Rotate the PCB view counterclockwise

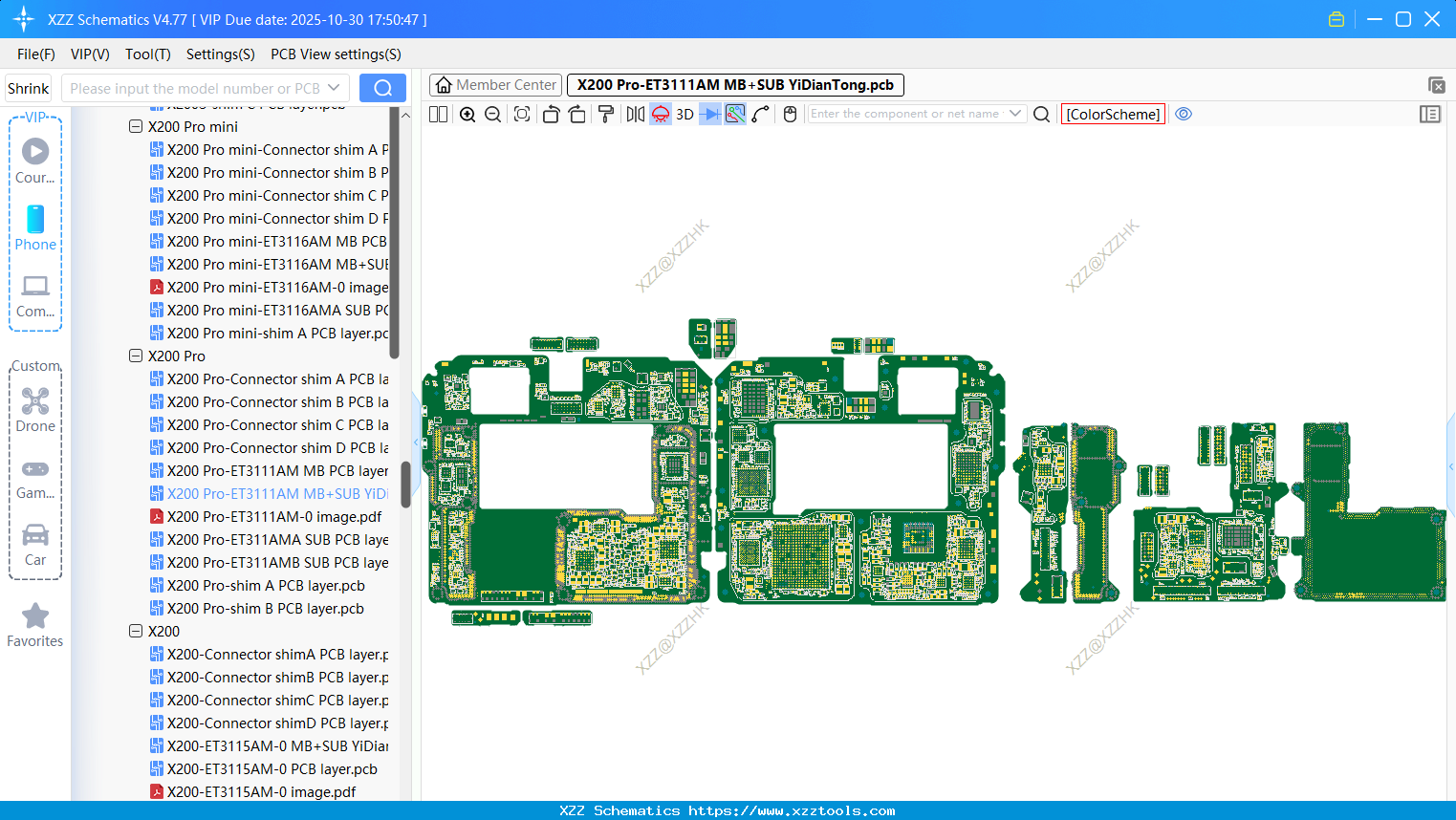click(551, 115)
